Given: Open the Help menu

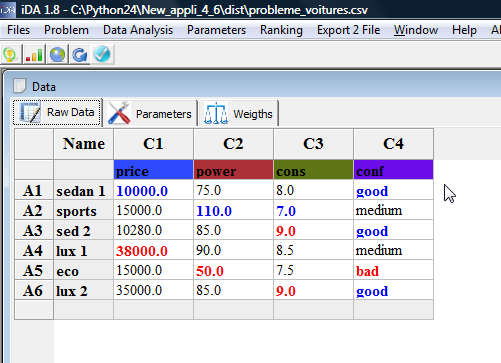Looking at the screenshot, I should pos(464,30).
